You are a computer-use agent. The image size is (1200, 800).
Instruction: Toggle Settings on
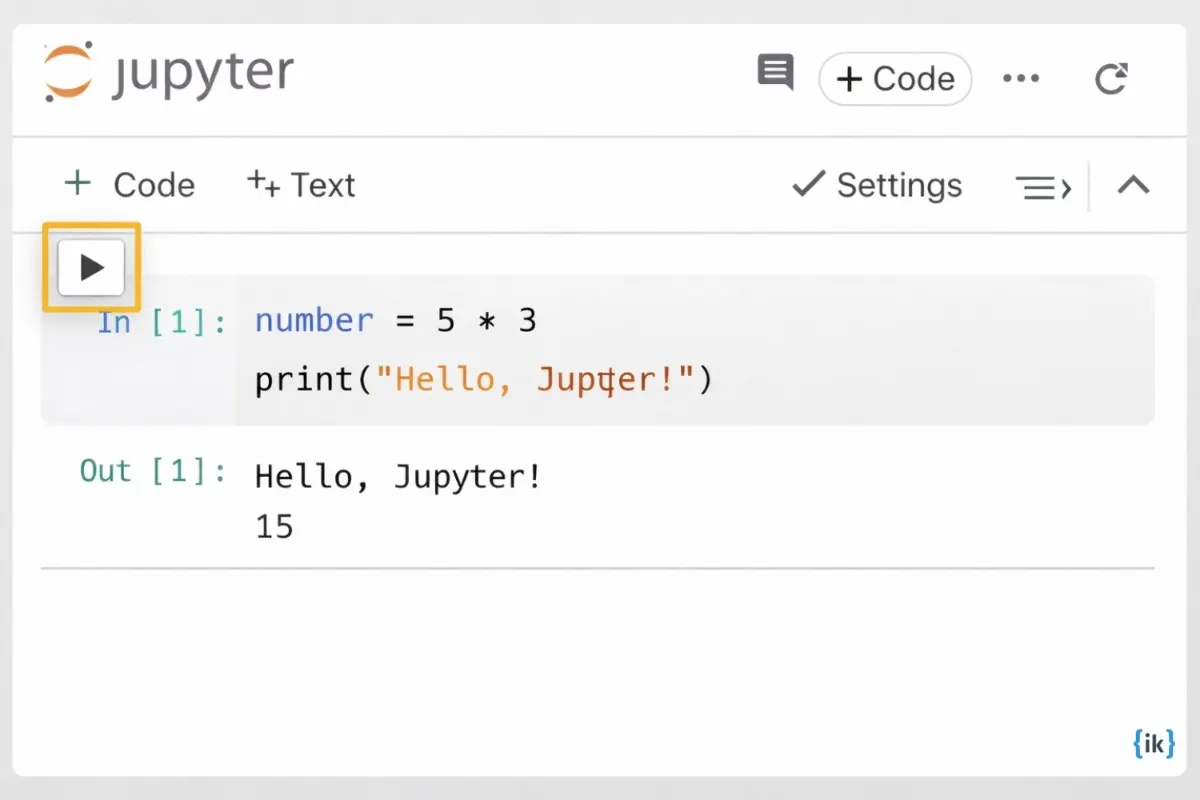point(875,185)
